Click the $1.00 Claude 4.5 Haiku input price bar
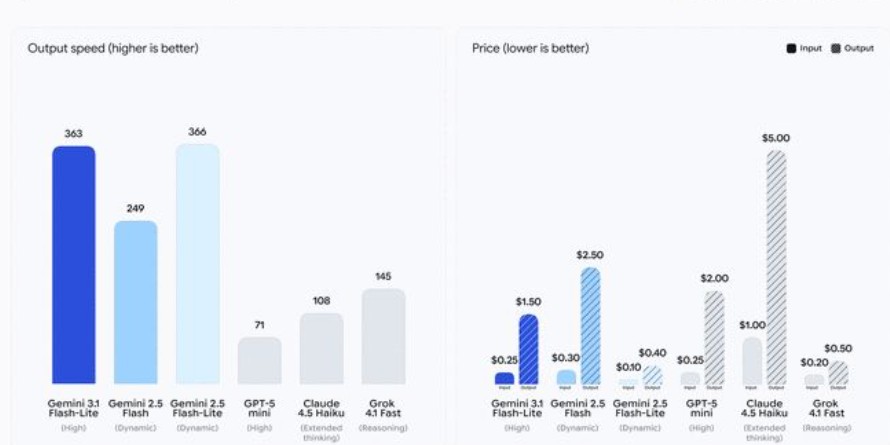 [x=751, y=361]
